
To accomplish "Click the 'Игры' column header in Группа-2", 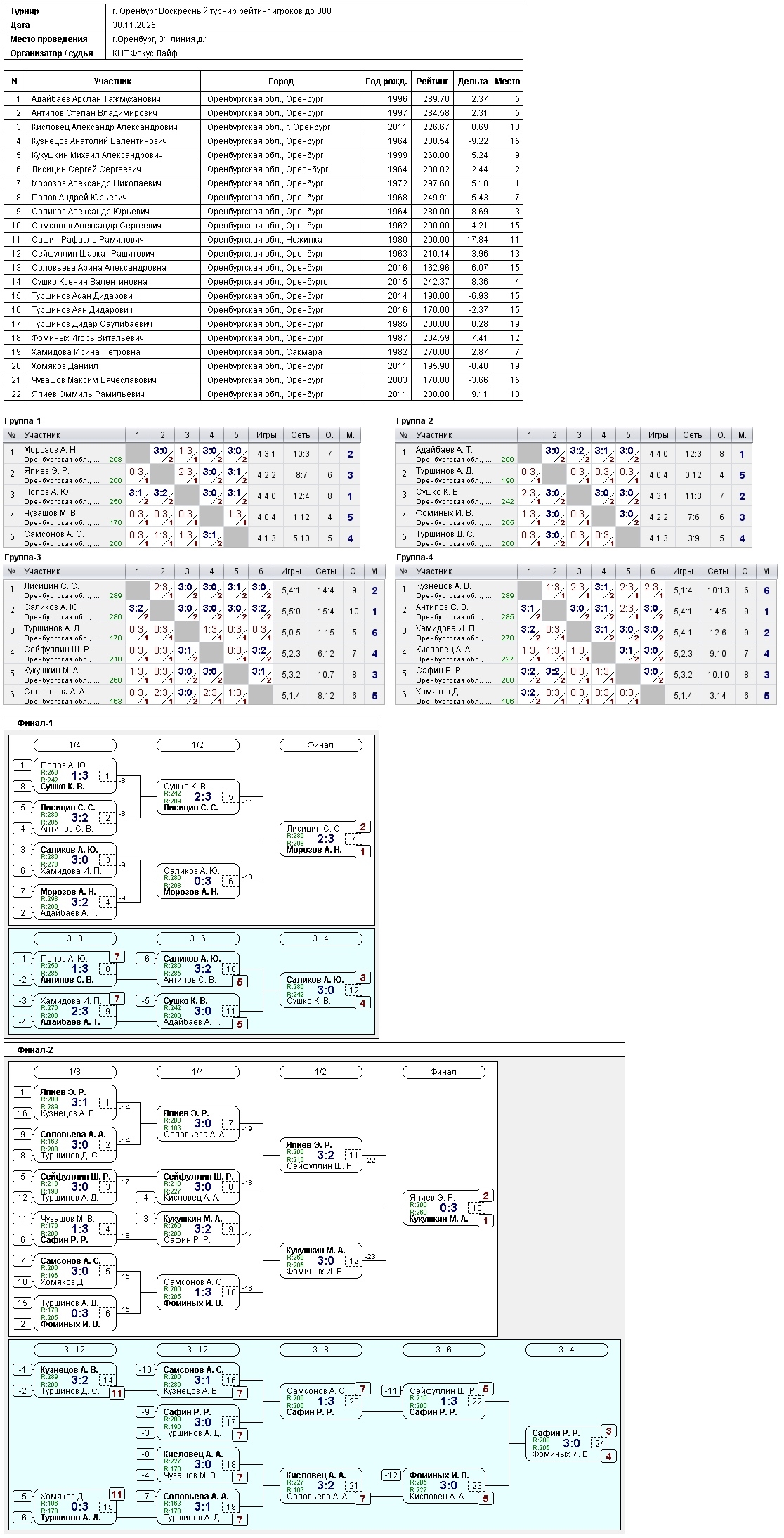I will (658, 435).
